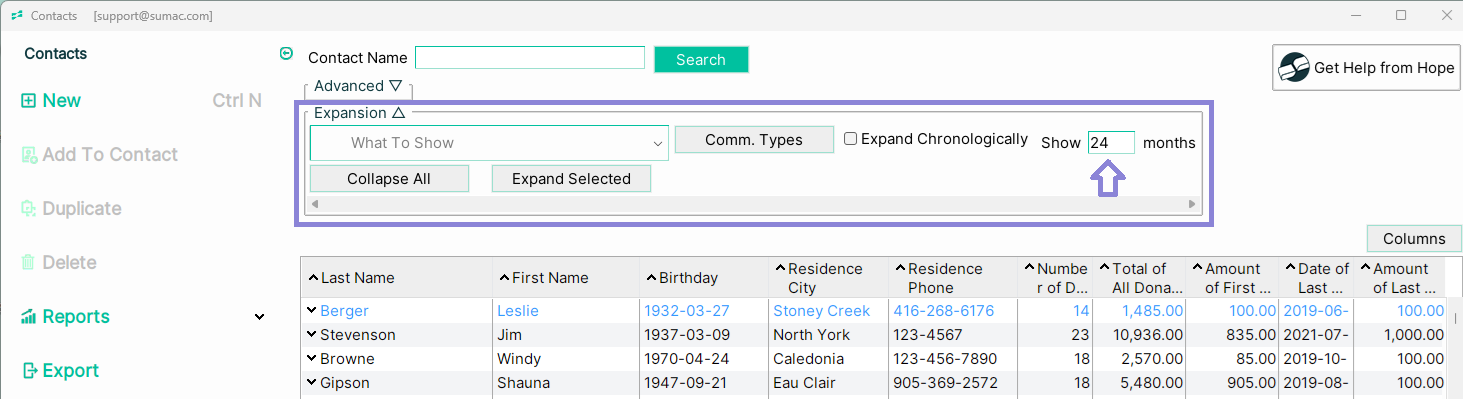1463x399 pixels.
Task: Open the Reports submenu chevron
Action: coord(259,317)
